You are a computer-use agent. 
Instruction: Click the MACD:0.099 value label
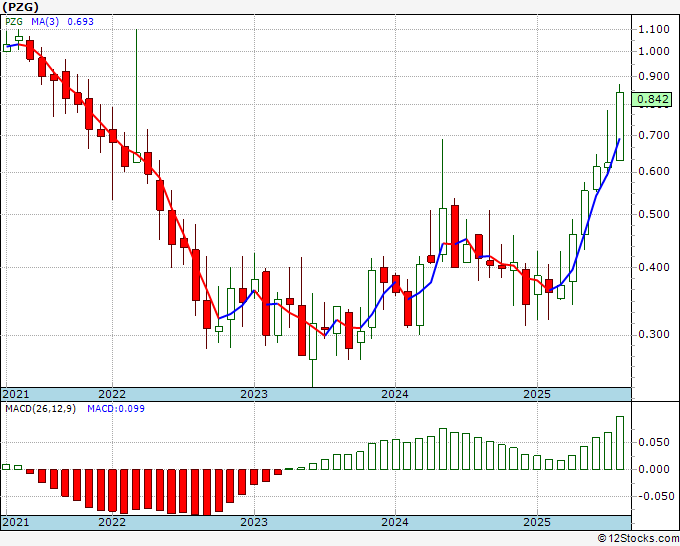116,409
